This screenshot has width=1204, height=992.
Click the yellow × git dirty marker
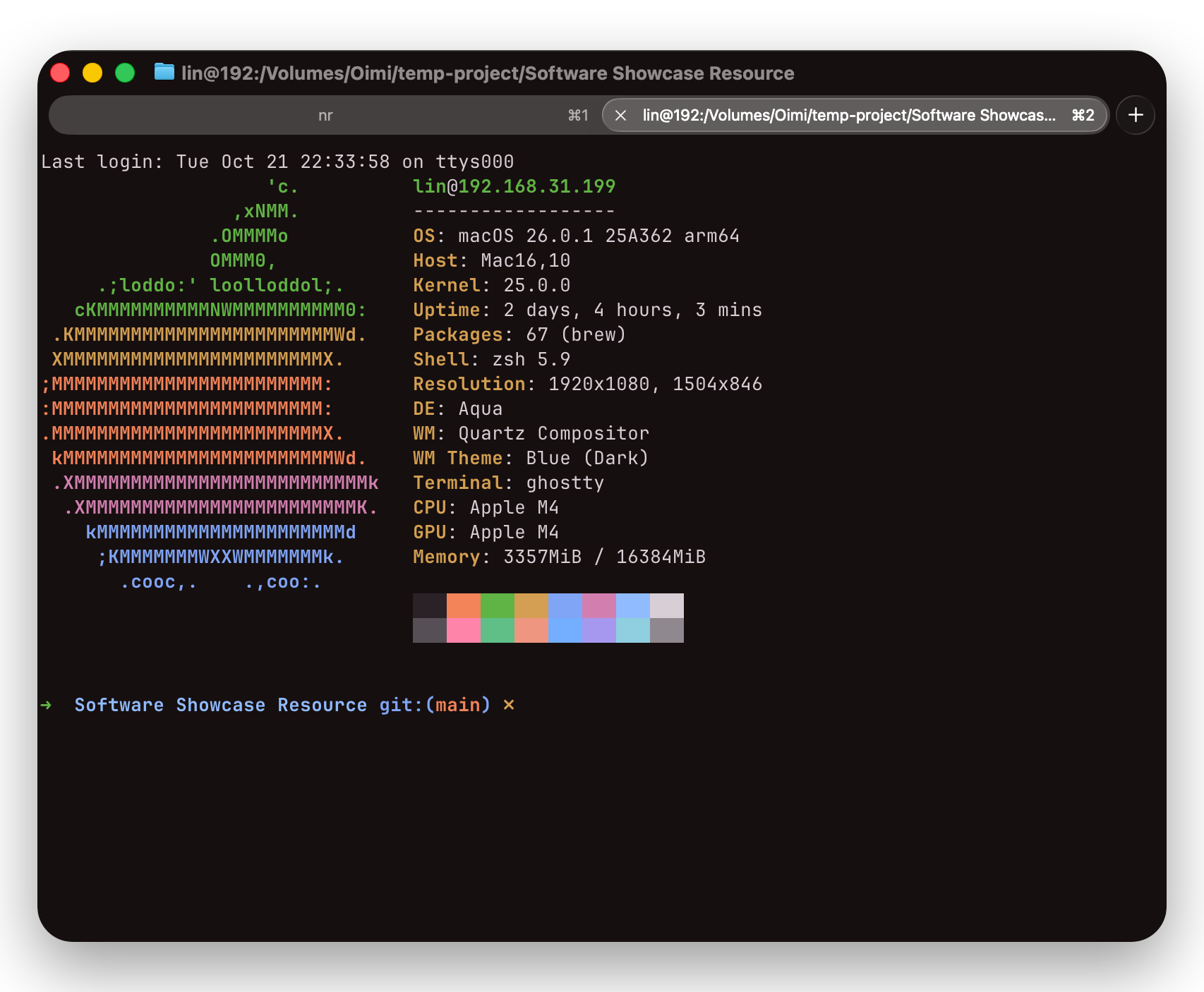click(509, 705)
